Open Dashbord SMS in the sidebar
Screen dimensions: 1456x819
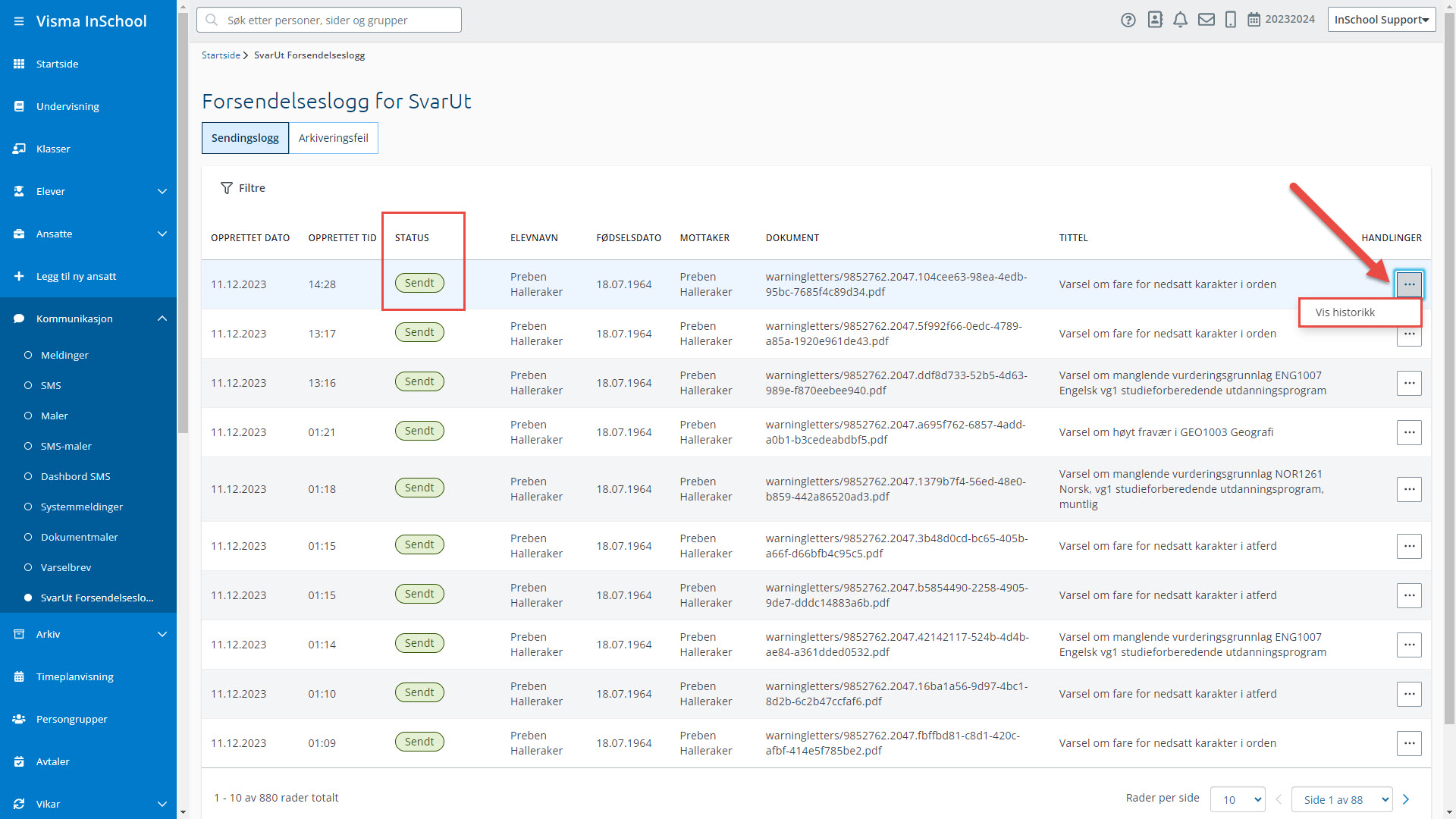pyautogui.click(x=76, y=476)
